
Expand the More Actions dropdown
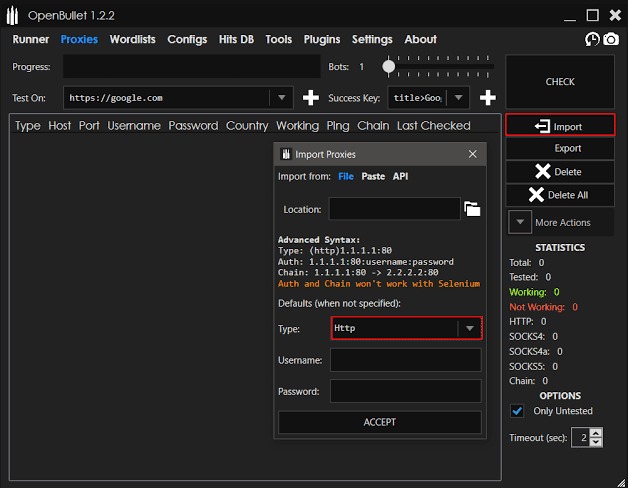pos(559,222)
